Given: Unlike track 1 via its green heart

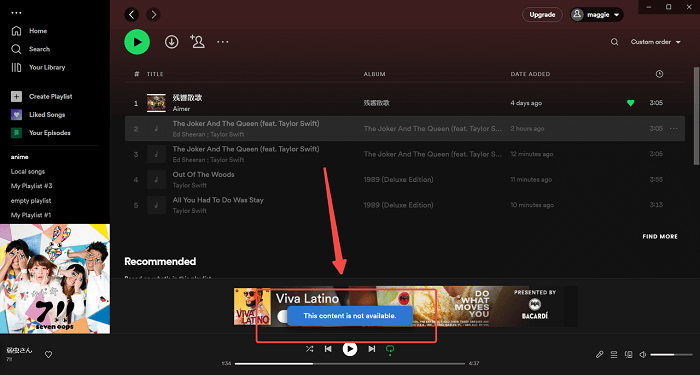Looking at the screenshot, I should coord(630,103).
